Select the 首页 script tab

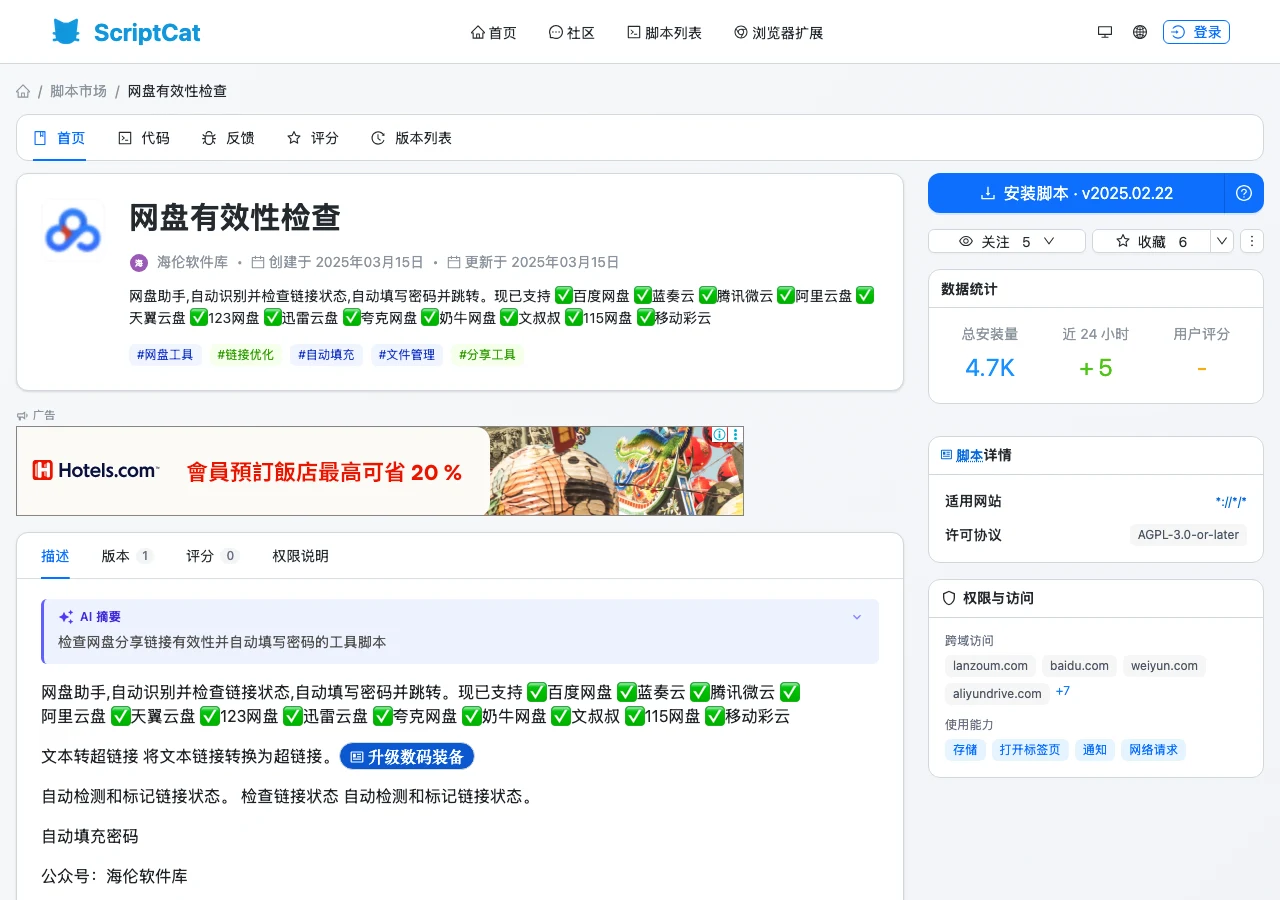59,138
